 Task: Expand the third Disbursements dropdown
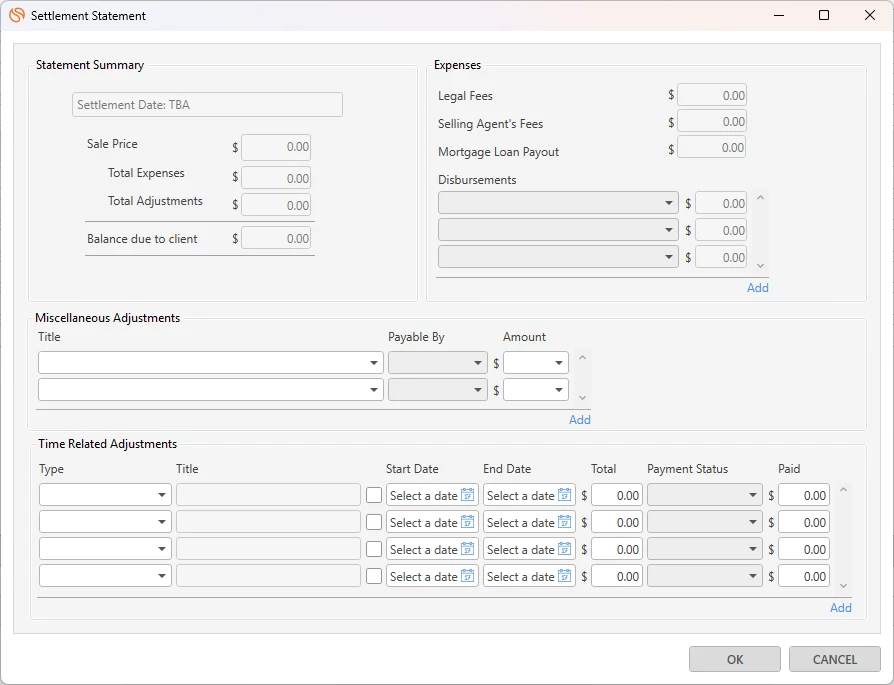click(x=558, y=257)
